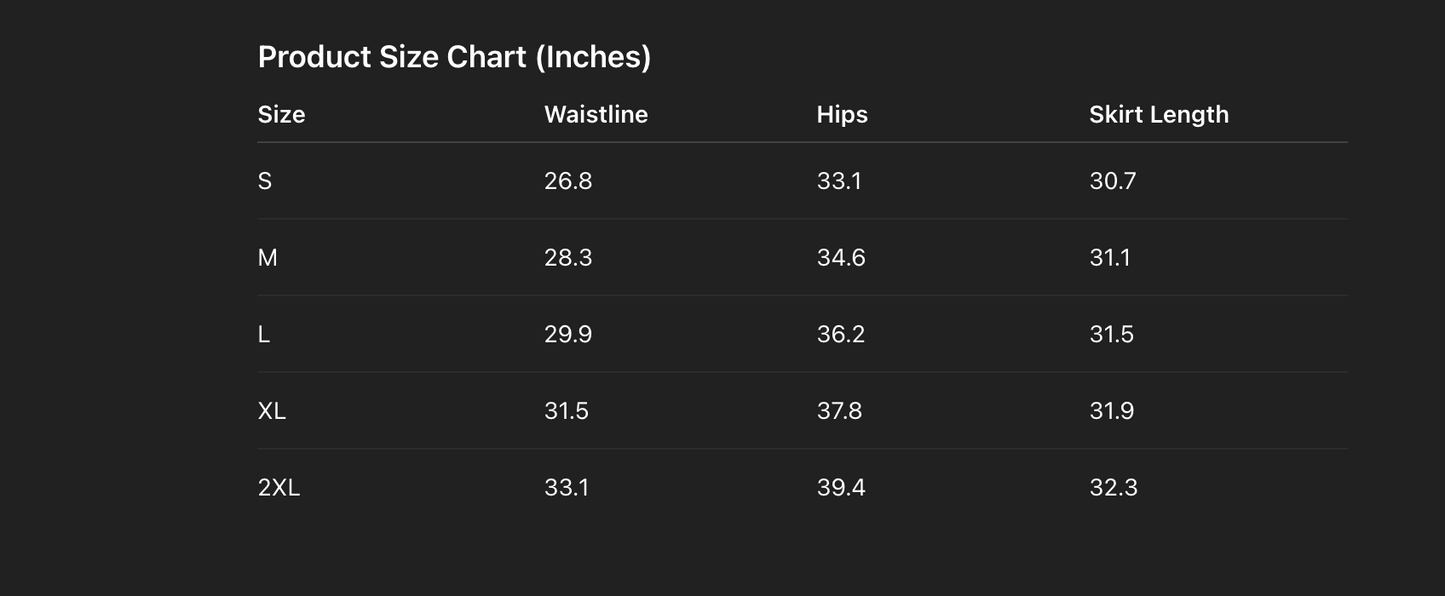Viewport: 1445px width, 596px height.
Task: Click the 26.8 waistline value
Action: pos(568,181)
